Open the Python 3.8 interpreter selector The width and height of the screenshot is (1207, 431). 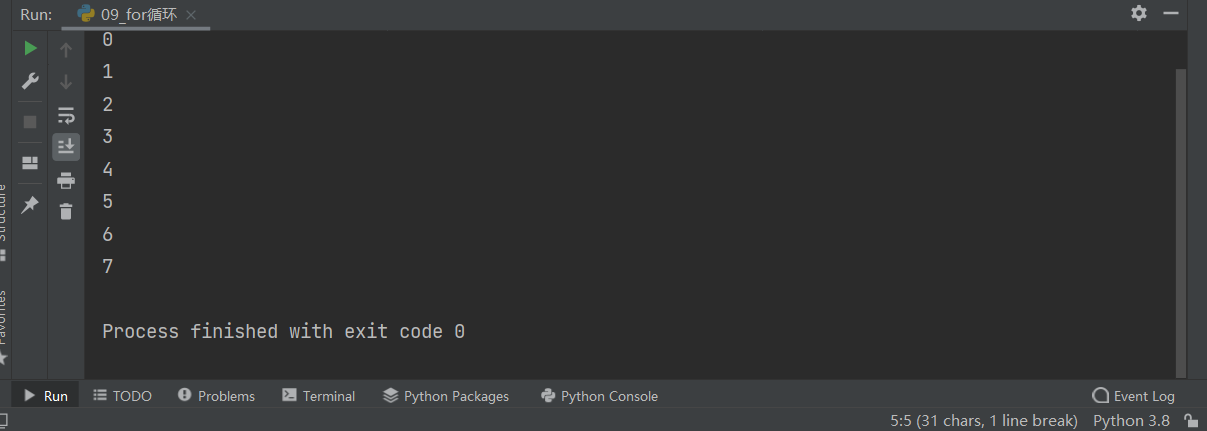(1131, 421)
